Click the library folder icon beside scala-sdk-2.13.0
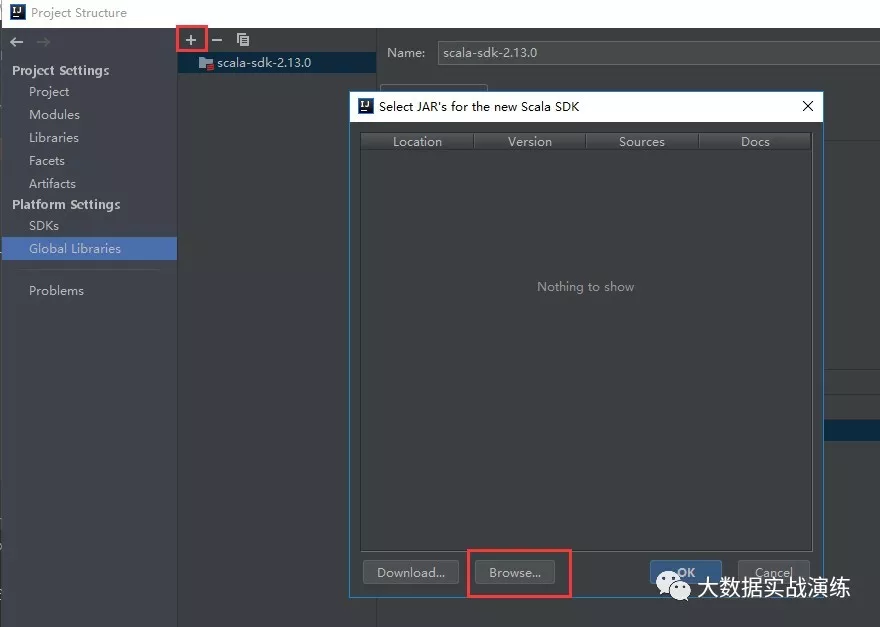880x627 pixels. 205,61
